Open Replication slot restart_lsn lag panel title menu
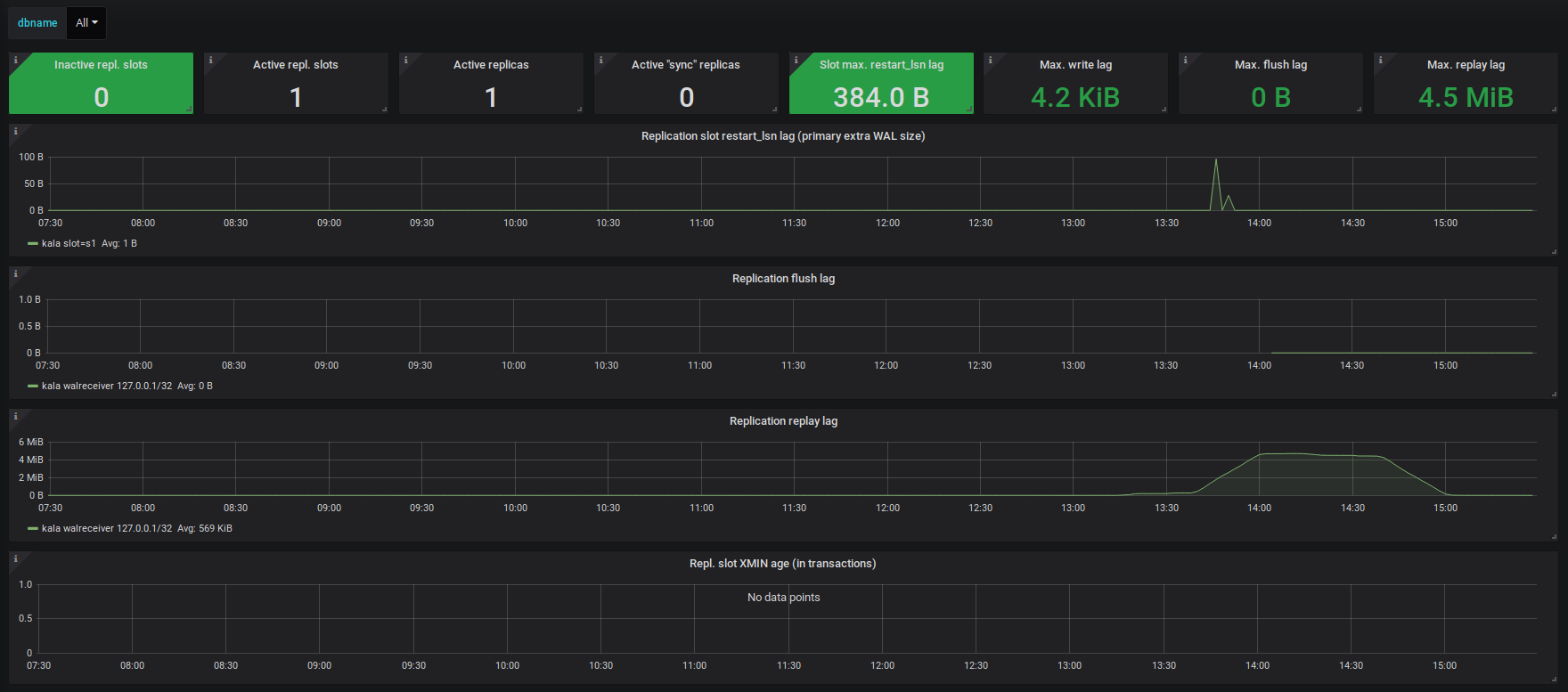The height and width of the screenshot is (692, 1568). 783,136
